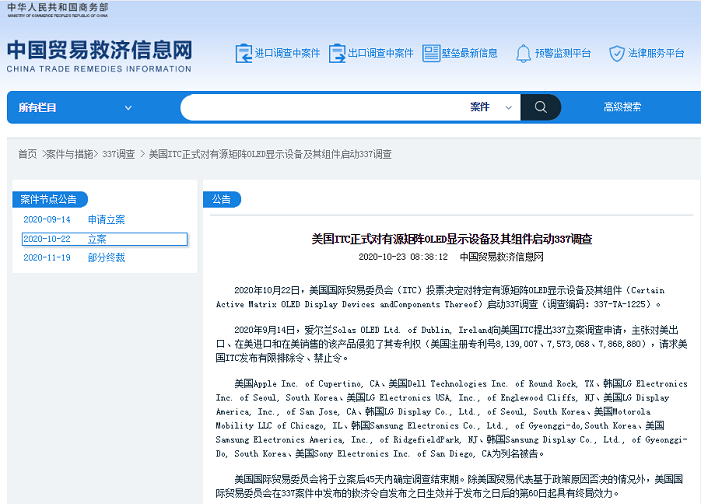Viewport: 701px width, 504px height.
Task: Open the 案件 search type dropdown
Action: [x=491, y=107]
